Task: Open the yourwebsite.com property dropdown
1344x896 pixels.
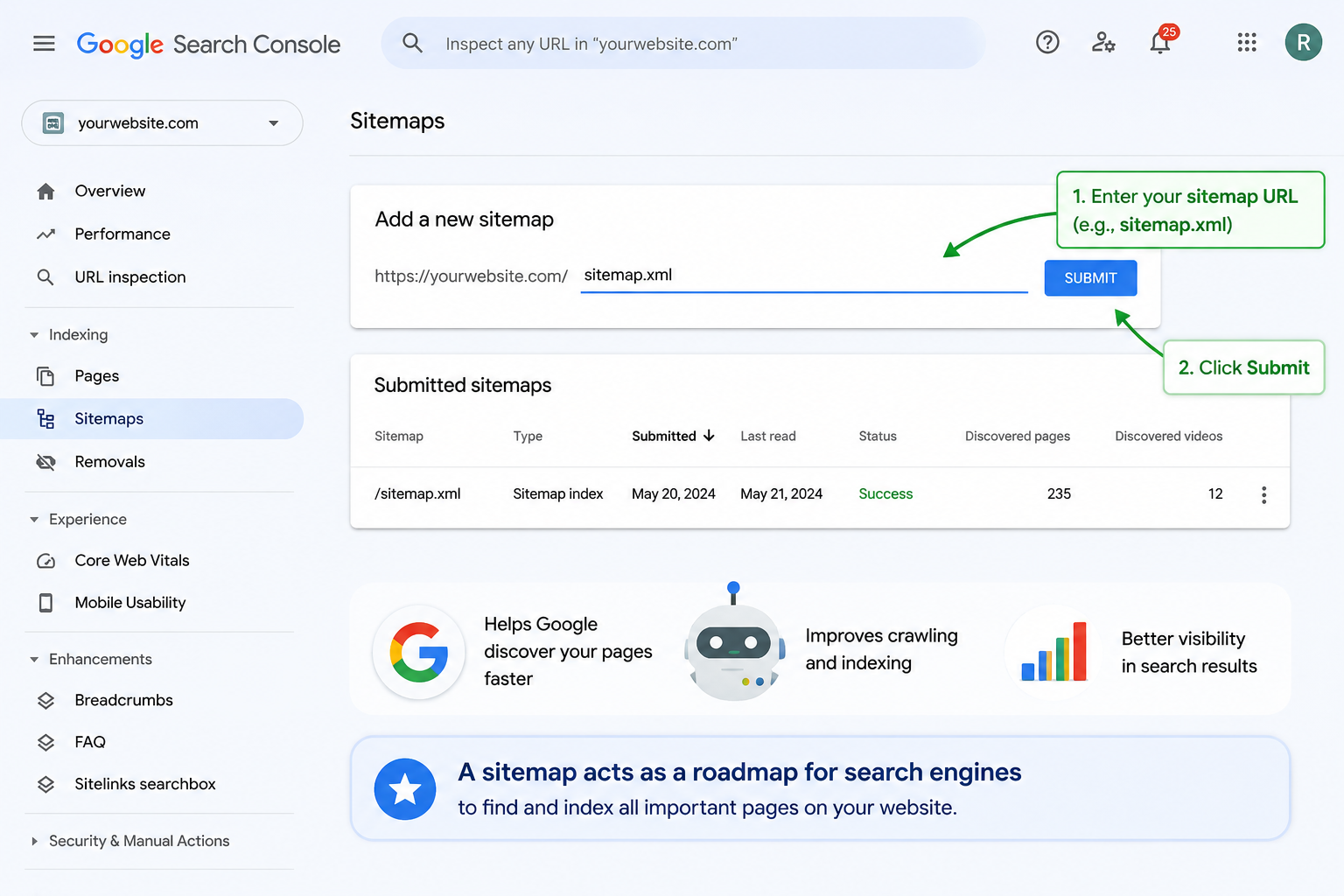Action: 162,123
